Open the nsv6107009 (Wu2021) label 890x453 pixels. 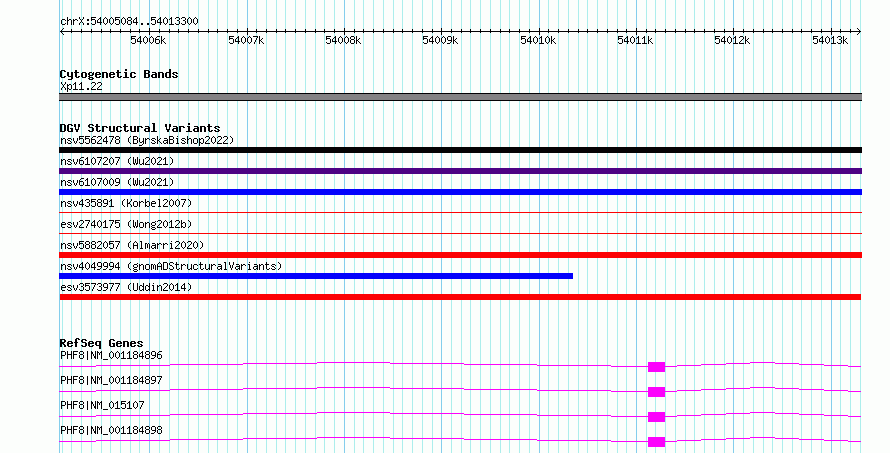click(x=117, y=182)
